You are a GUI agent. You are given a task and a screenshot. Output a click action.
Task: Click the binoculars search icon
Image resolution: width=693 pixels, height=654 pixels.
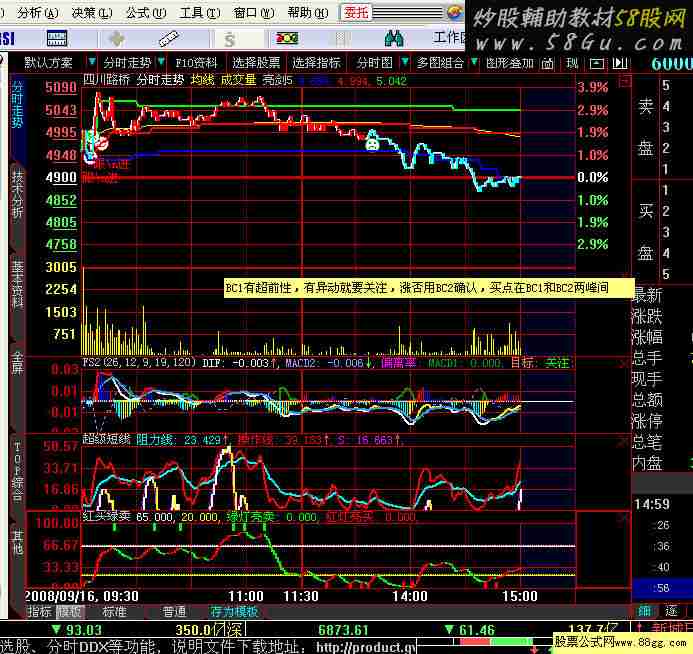tap(394, 38)
